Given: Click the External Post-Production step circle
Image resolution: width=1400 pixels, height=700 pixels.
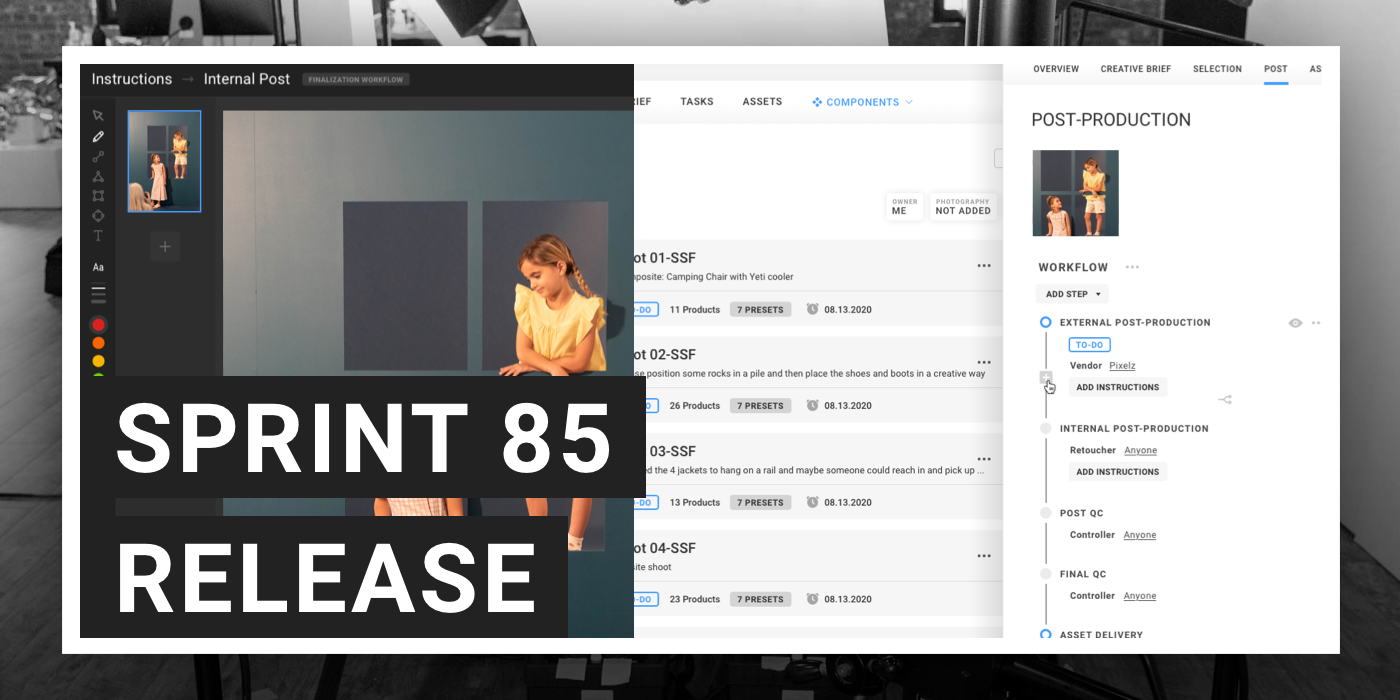Looking at the screenshot, I should (x=1046, y=322).
